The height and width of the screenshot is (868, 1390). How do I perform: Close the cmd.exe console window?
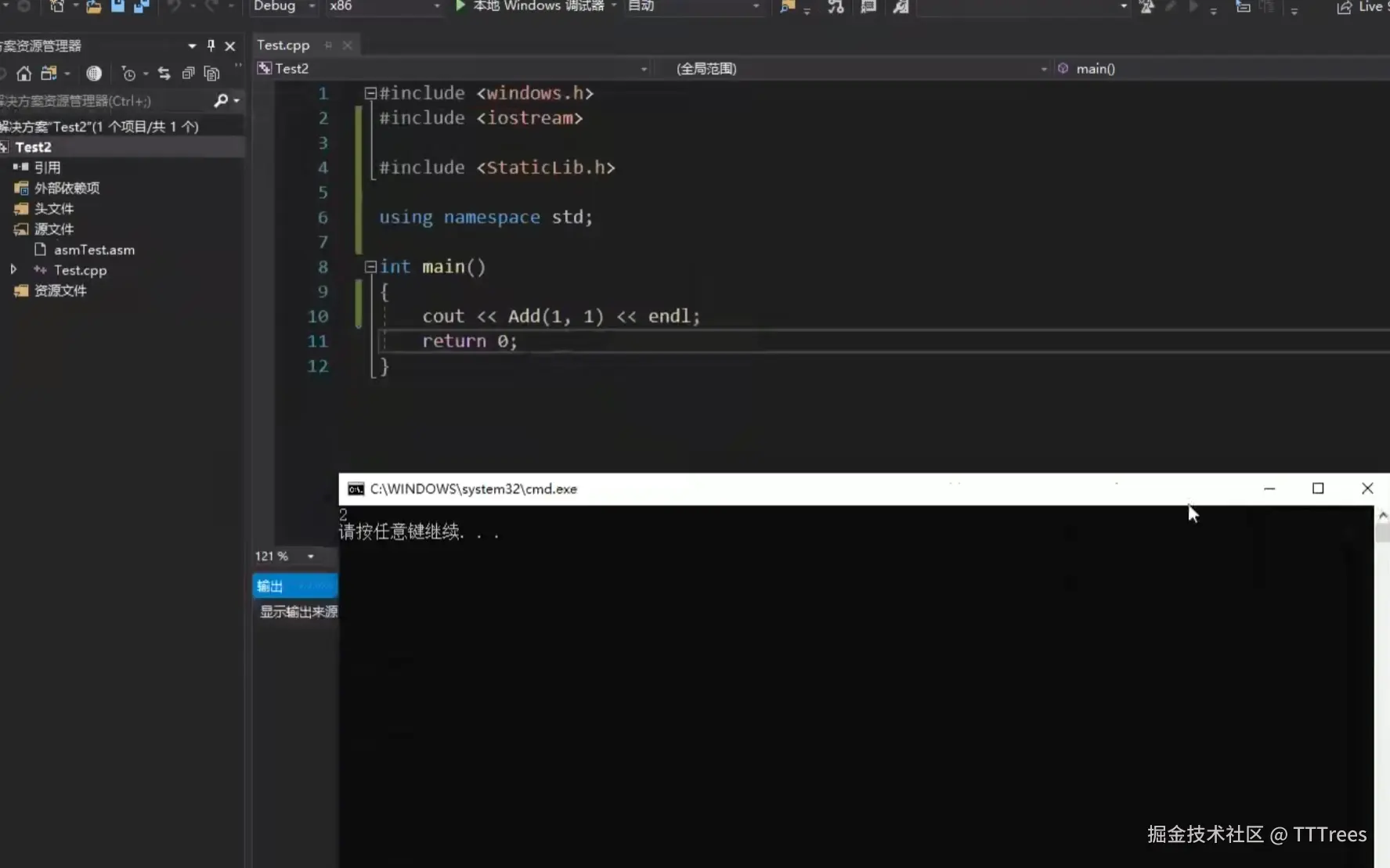[1367, 488]
